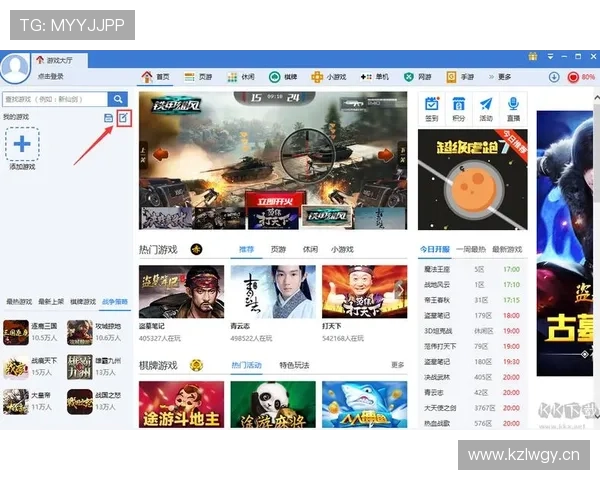Click 更多 link beside 特色玩法
The height and width of the screenshot is (480, 600).
[x=398, y=365]
